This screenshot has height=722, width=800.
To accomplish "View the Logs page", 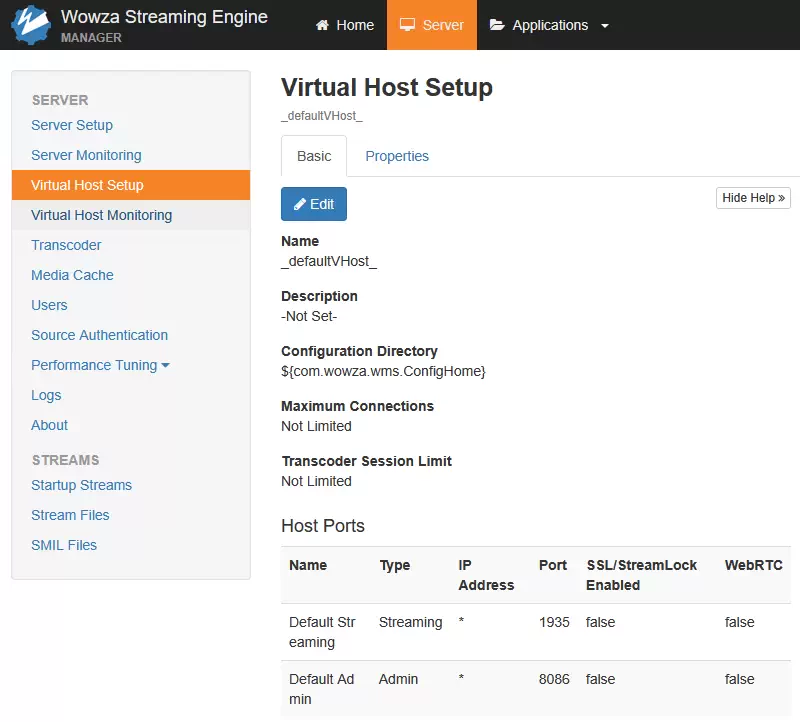I will [x=46, y=395].
